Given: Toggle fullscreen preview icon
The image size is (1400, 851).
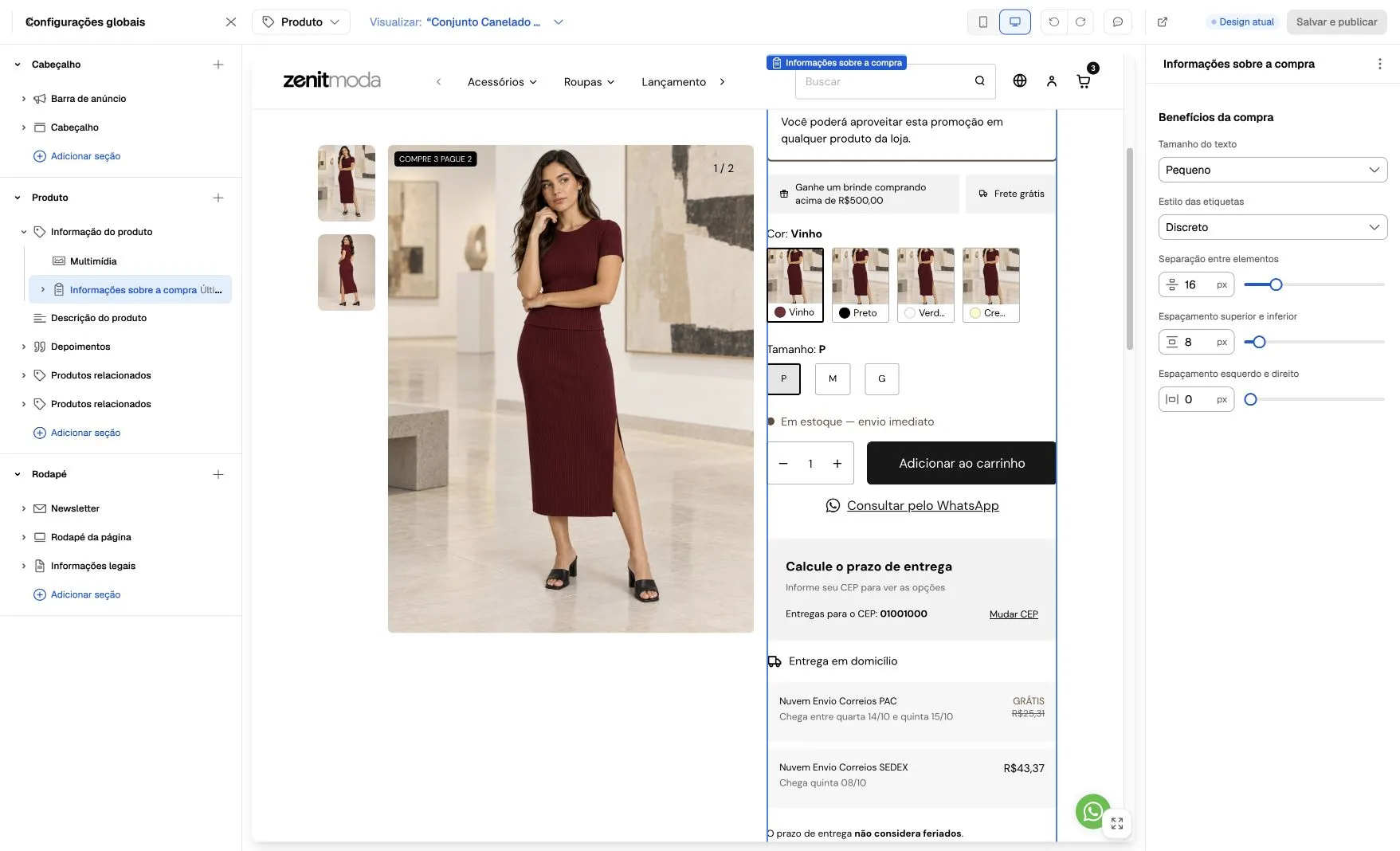Looking at the screenshot, I should [1117, 824].
